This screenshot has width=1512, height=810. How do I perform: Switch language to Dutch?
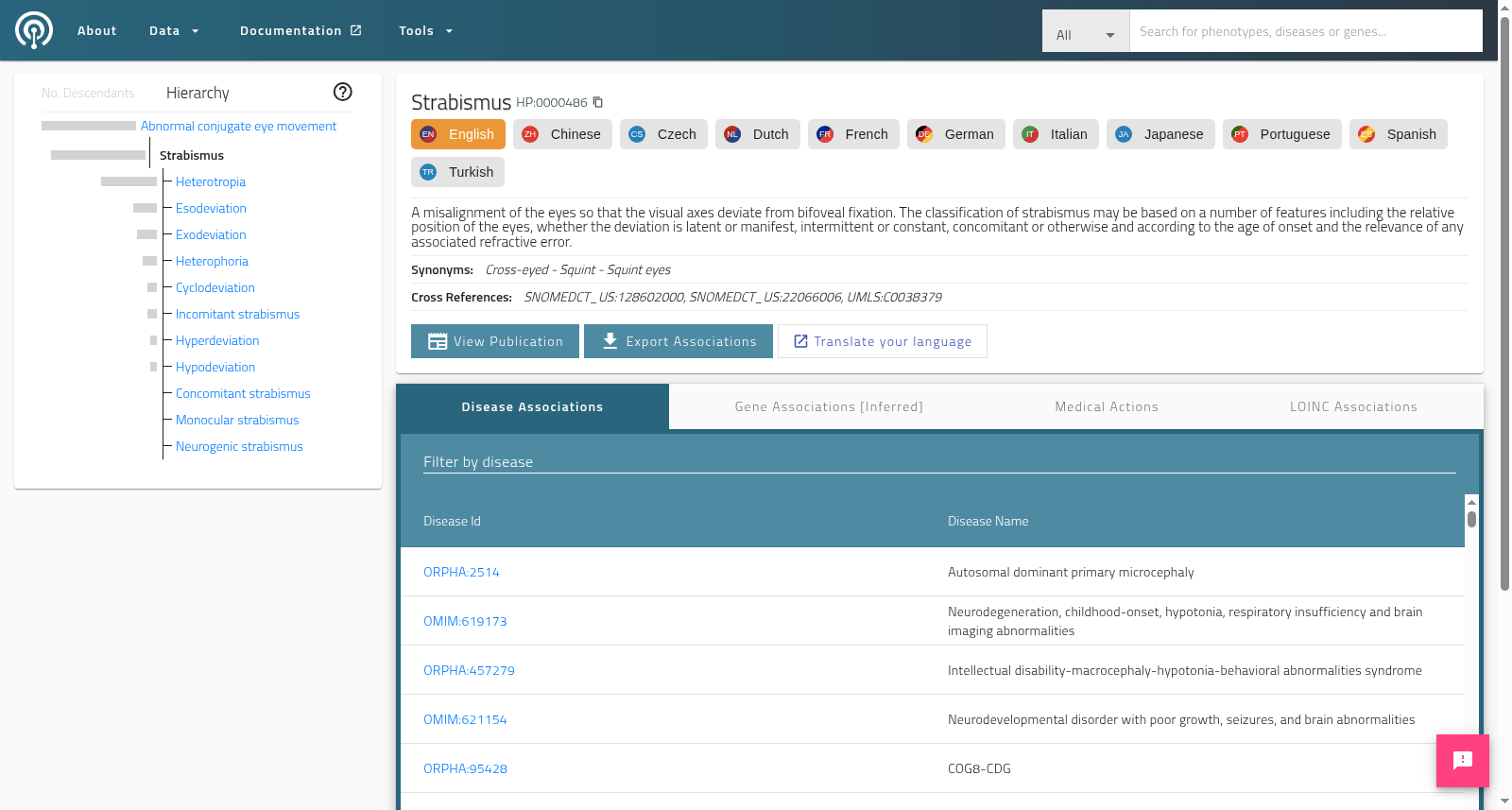[x=758, y=134]
